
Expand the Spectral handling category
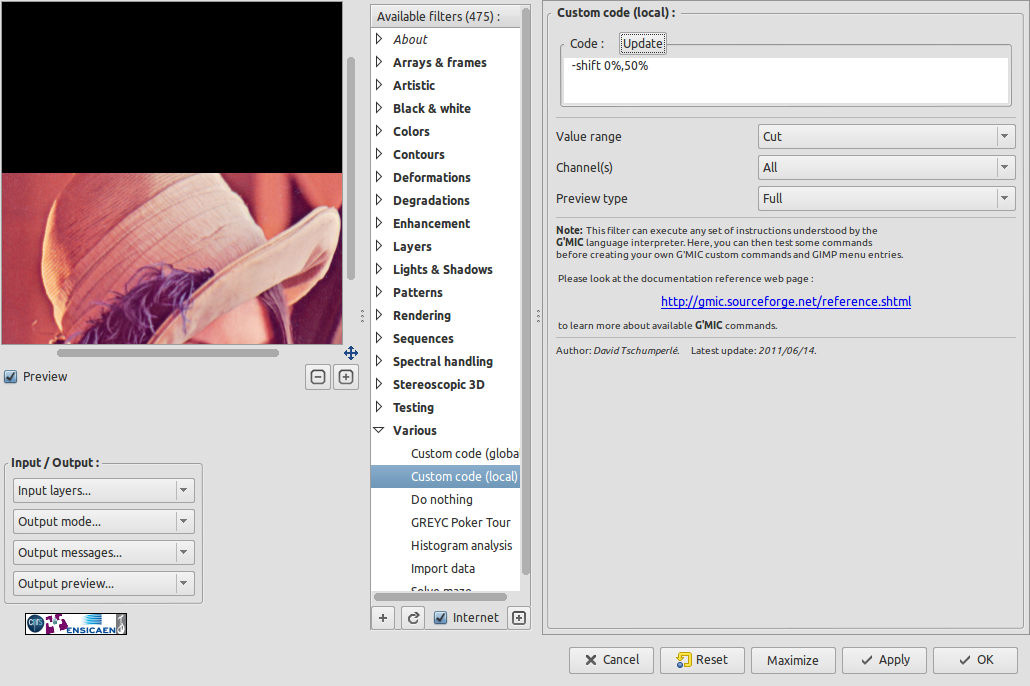[379, 361]
